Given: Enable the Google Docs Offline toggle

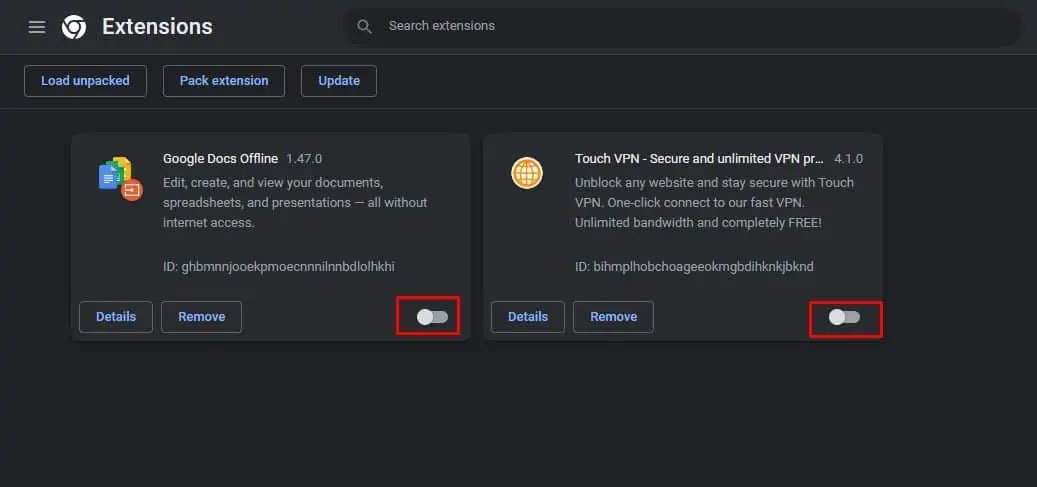Looking at the screenshot, I should 433,317.
